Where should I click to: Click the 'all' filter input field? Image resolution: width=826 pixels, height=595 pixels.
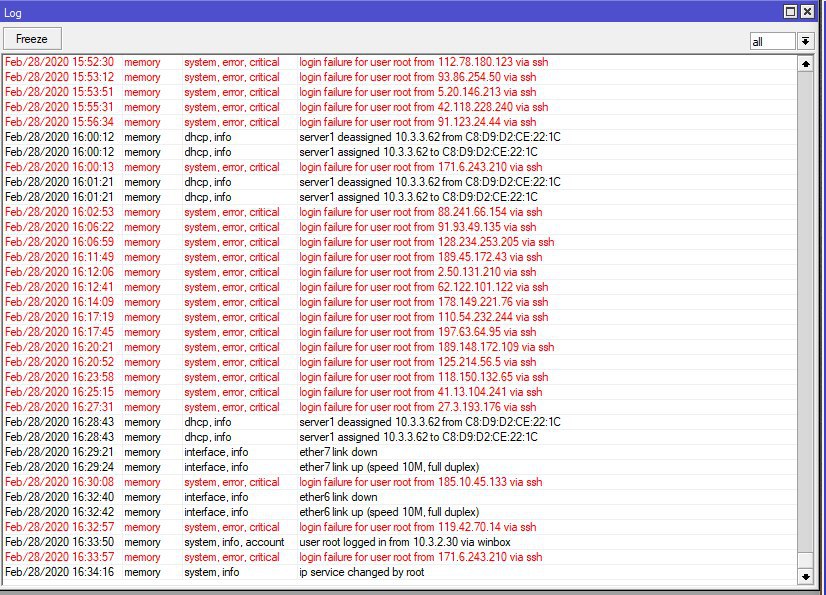coord(773,41)
